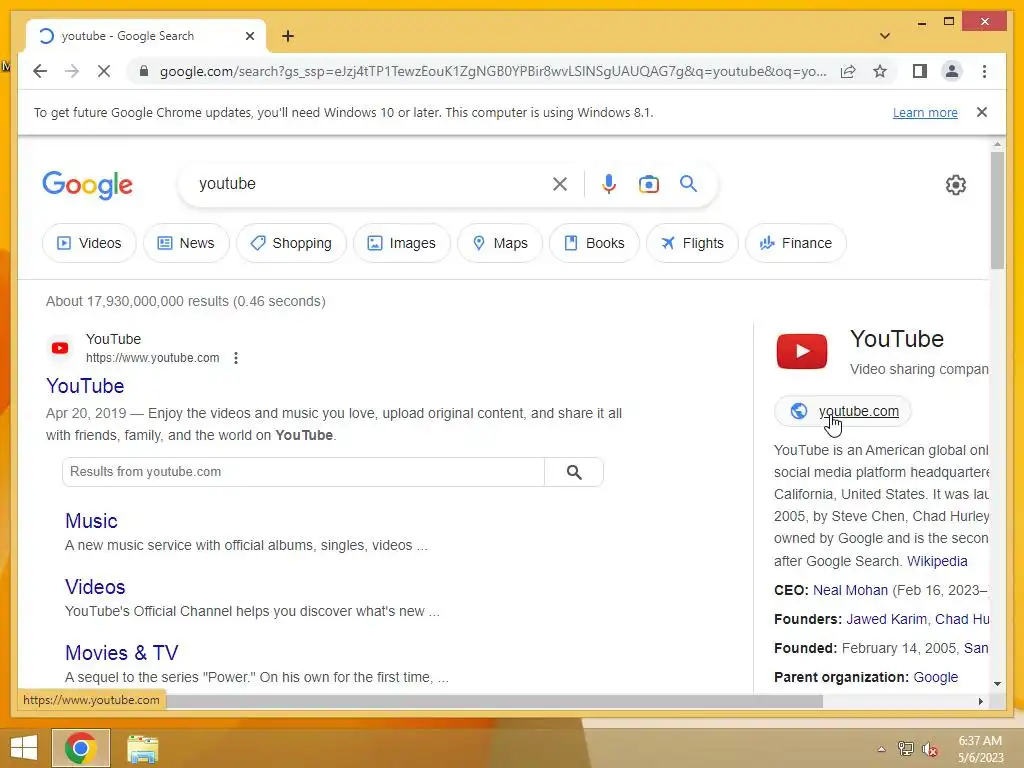This screenshot has height=768, width=1024.
Task: Filter results by Videos
Action: pyautogui.click(x=89, y=243)
